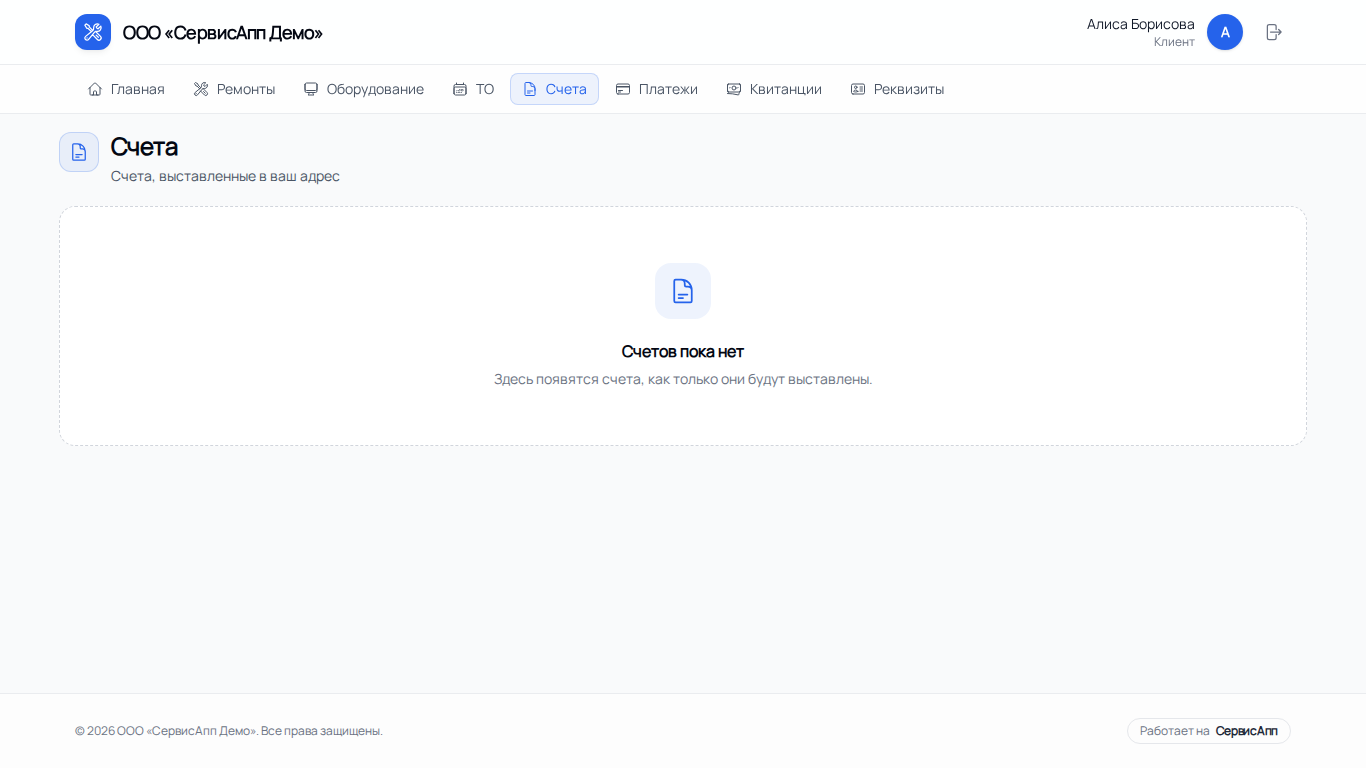This screenshot has width=1366, height=768.
Task: Click the empty-state document icon in center
Action: pos(683,291)
